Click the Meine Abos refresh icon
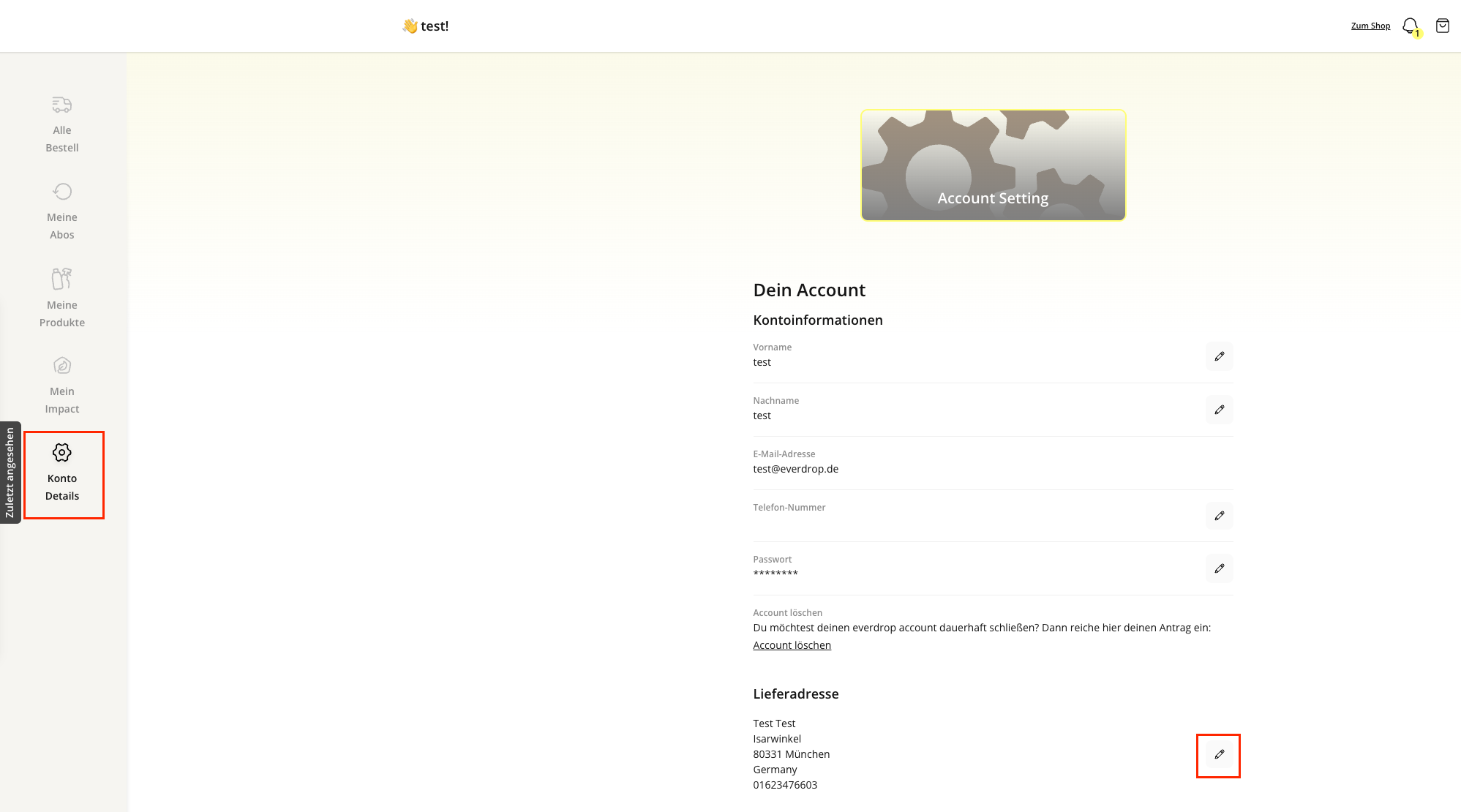The width and height of the screenshot is (1461, 812). 62,192
